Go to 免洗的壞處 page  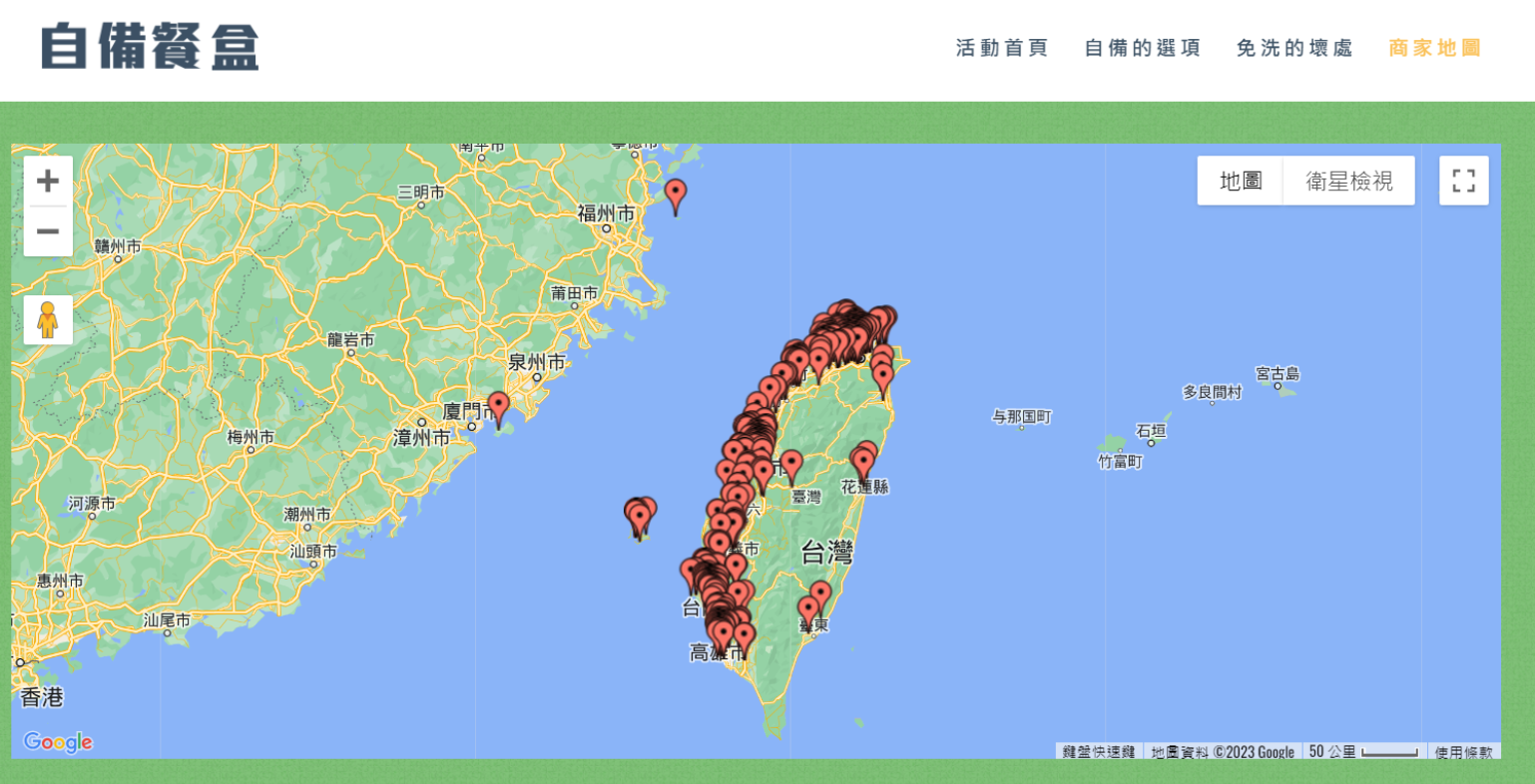tap(1294, 48)
